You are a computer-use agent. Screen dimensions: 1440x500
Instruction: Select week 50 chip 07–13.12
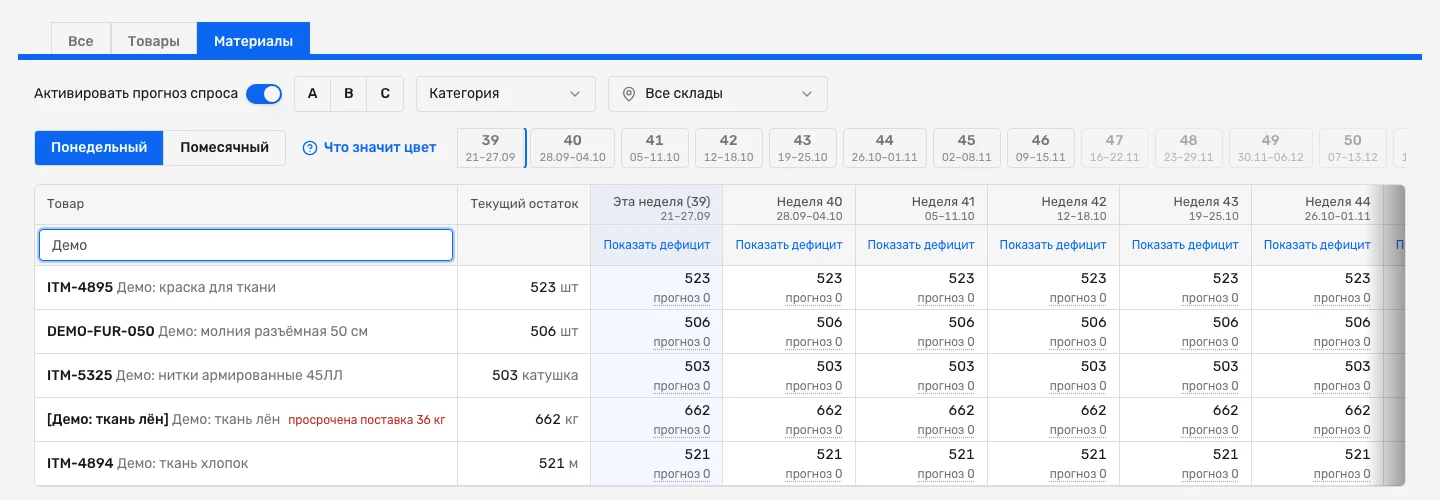pos(1353,148)
